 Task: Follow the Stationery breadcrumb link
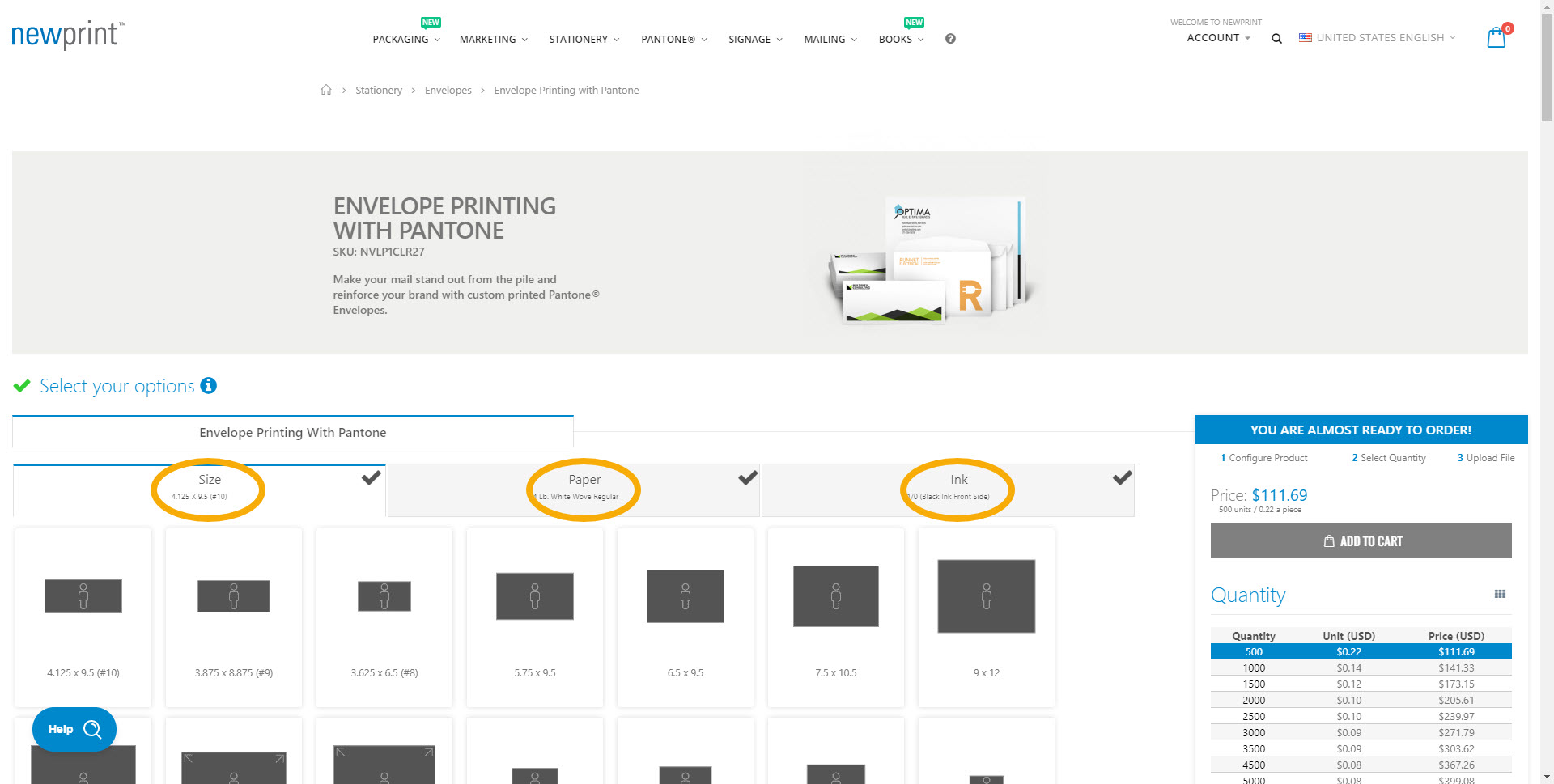[x=379, y=90]
